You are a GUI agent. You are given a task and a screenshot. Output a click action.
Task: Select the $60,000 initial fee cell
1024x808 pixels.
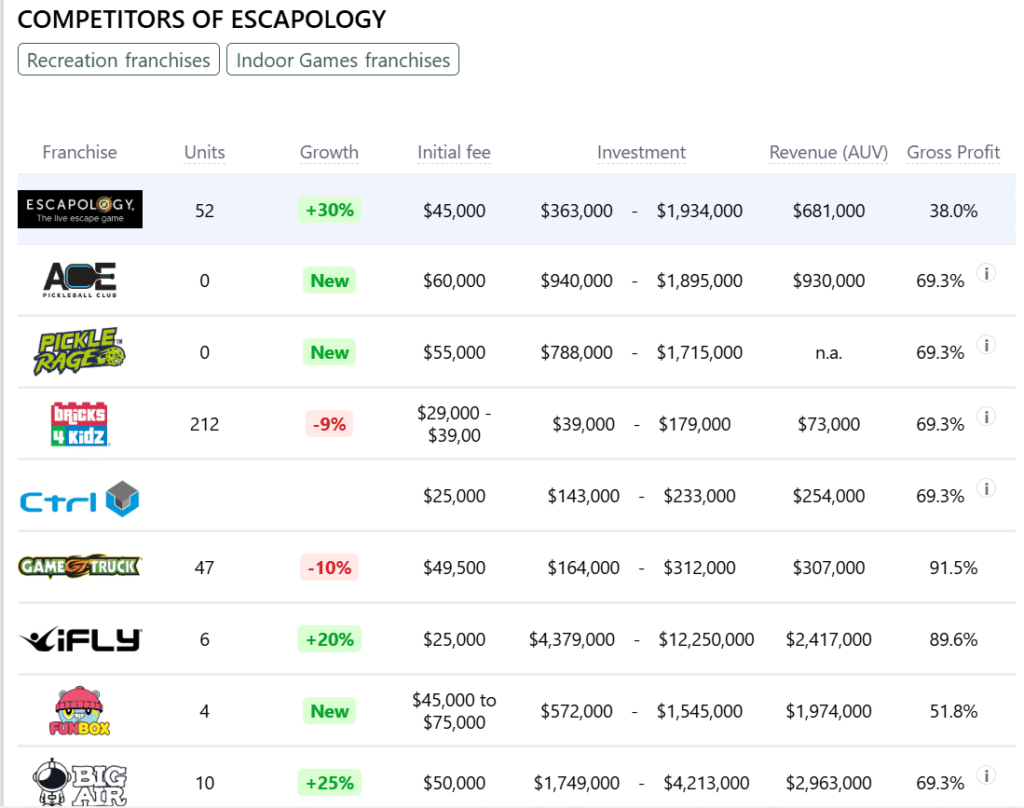click(454, 281)
